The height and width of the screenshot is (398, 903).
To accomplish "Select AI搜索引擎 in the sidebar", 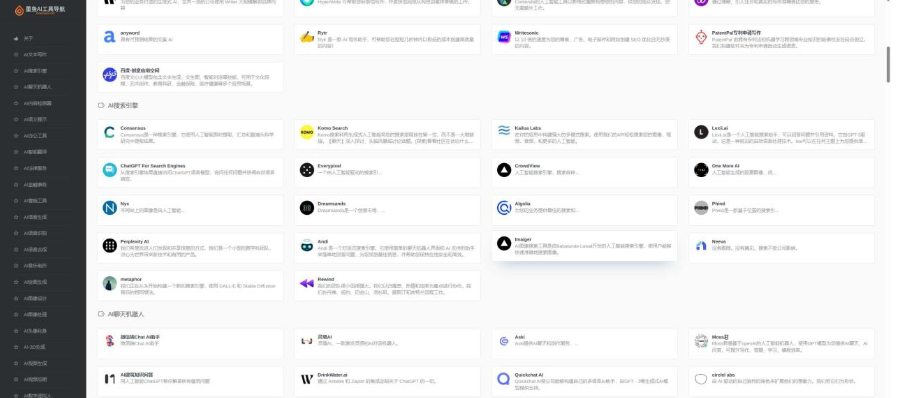I will point(35,71).
